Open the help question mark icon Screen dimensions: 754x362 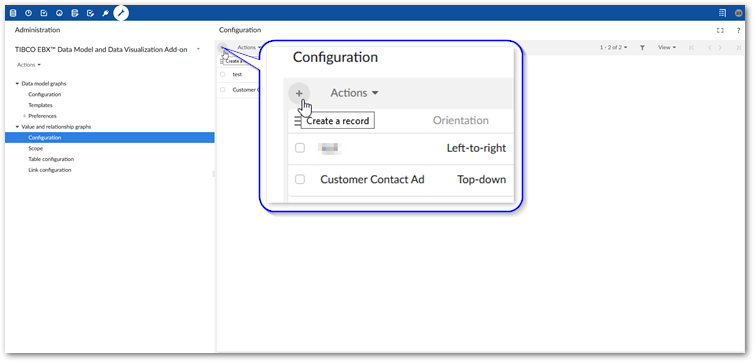coord(739,30)
